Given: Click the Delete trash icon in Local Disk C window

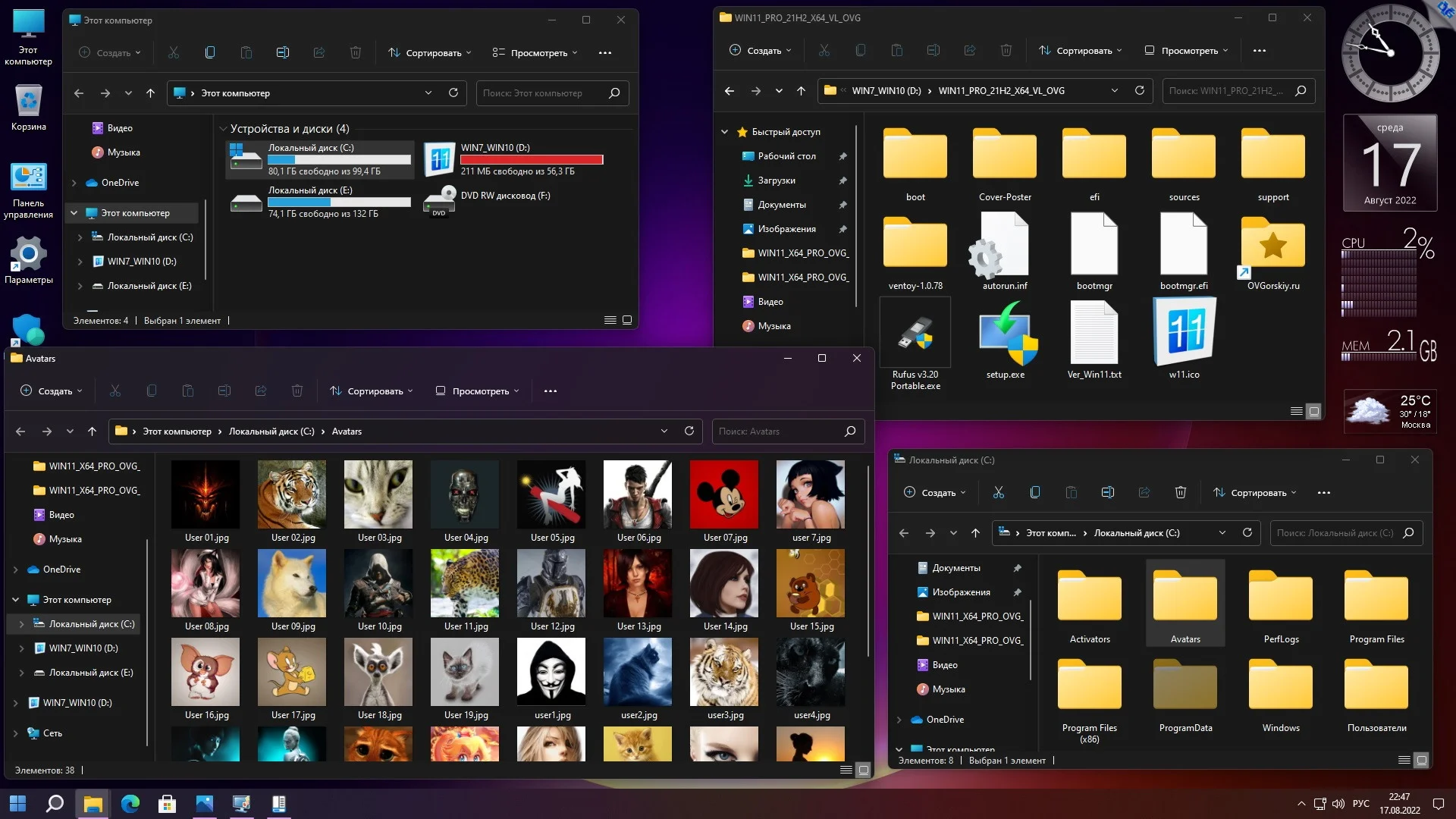Looking at the screenshot, I should [1181, 493].
